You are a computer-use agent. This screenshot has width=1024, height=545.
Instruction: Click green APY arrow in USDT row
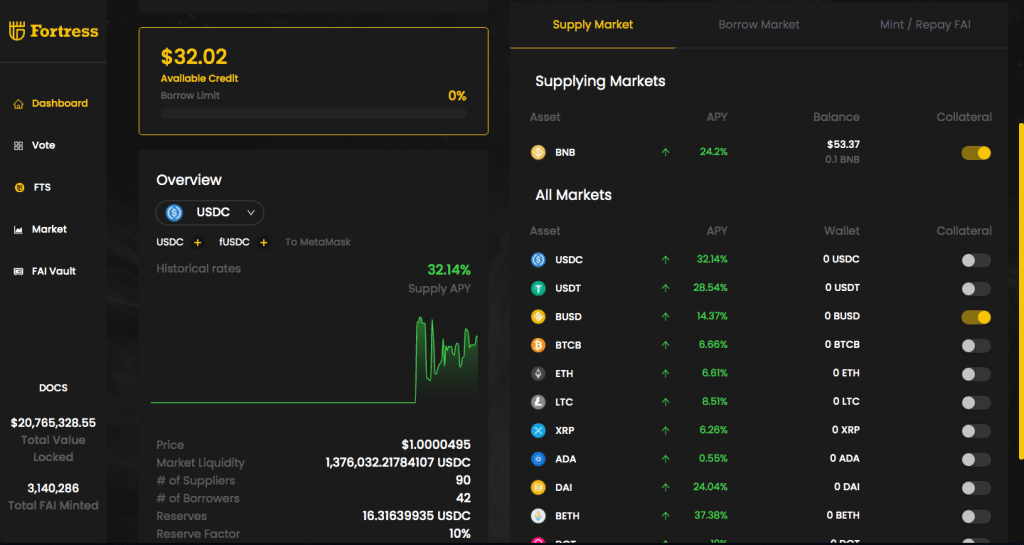665,288
